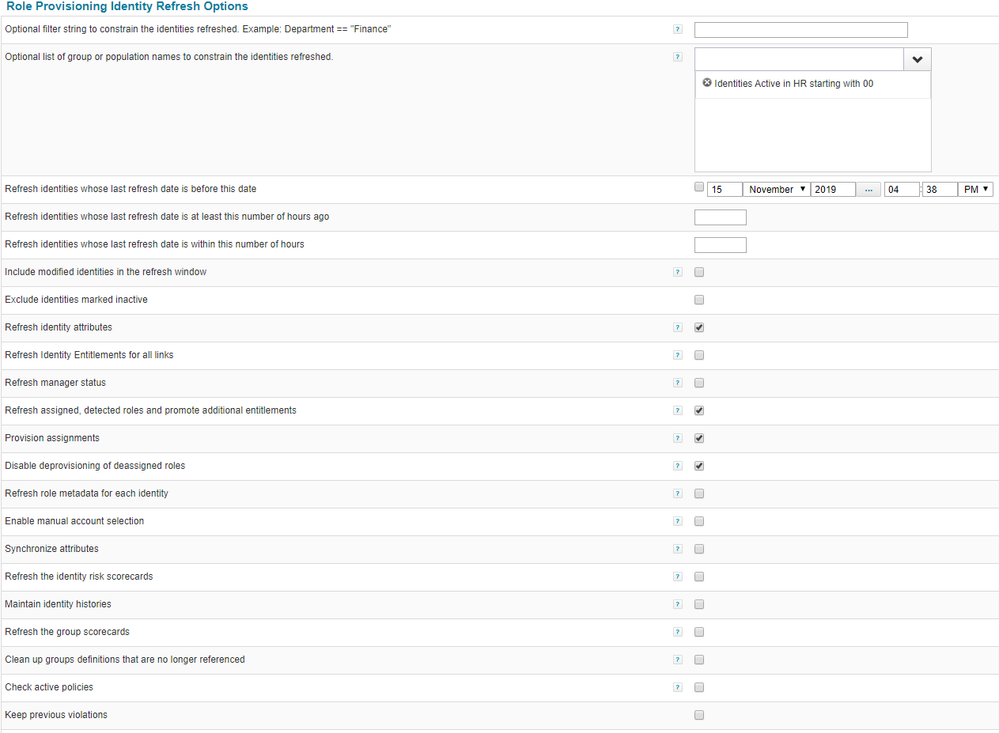Expand group or population names dropdown
Viewport: 999px width, 733px height.
pyautogui.click(x=917, y=59)
